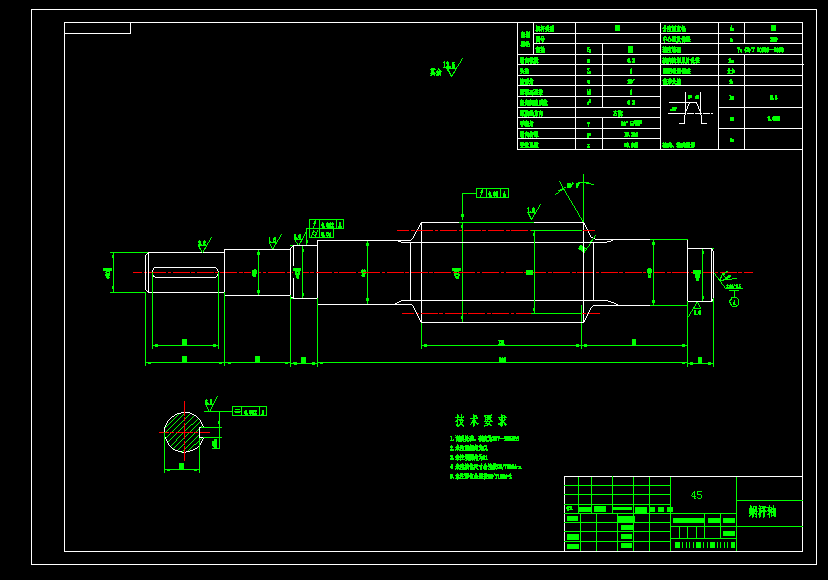828x580 pixels.
Task: Click the red centerline left of the shaft
Action: point(139,273)
